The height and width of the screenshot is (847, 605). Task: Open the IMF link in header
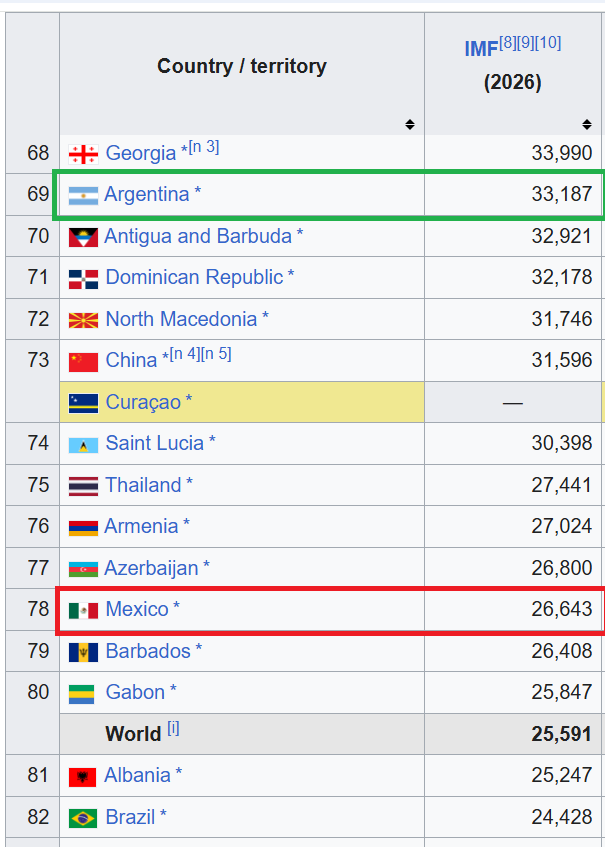point(481,49)
